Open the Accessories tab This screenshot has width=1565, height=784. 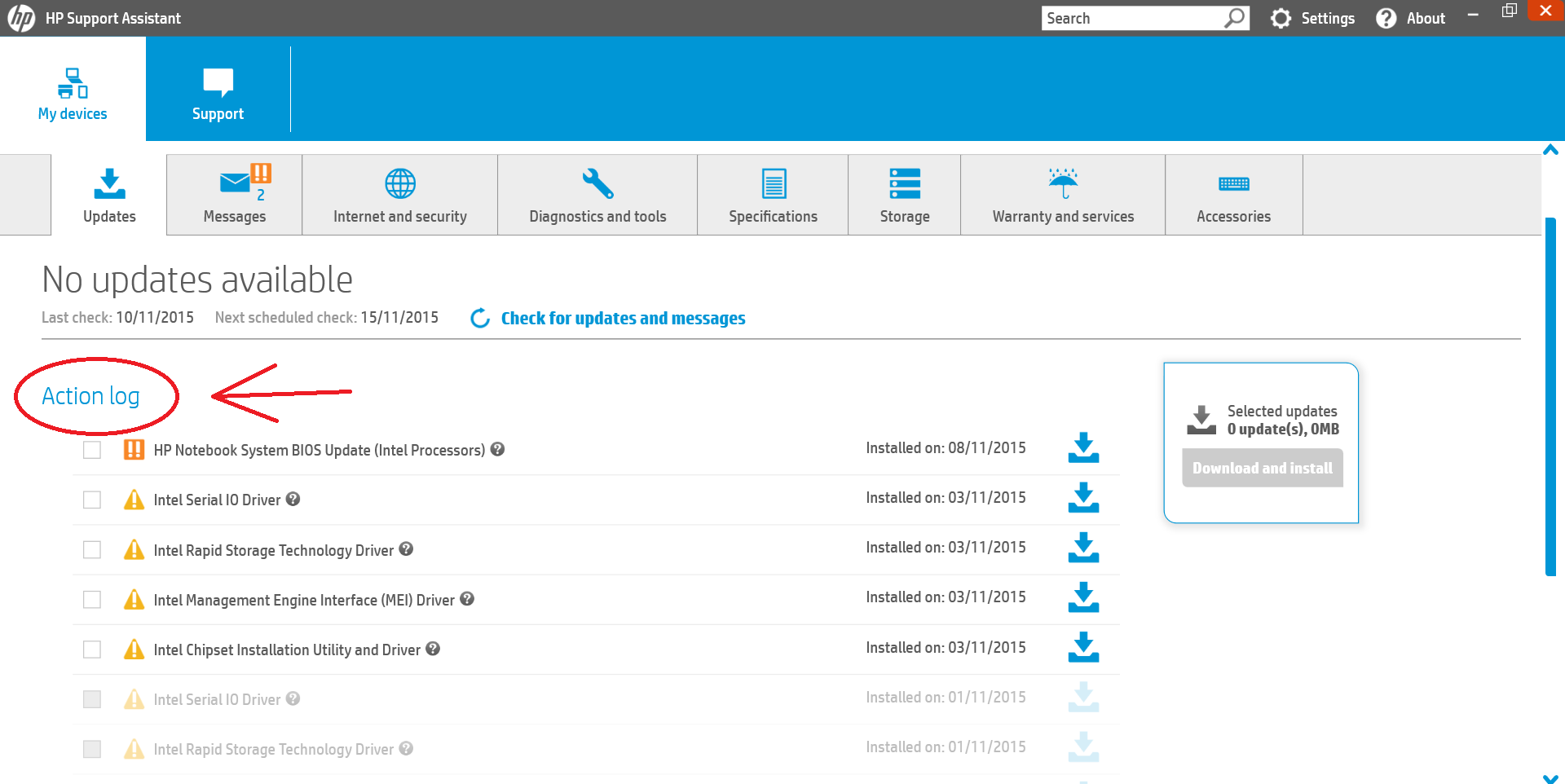click(x=1234, y=196)
